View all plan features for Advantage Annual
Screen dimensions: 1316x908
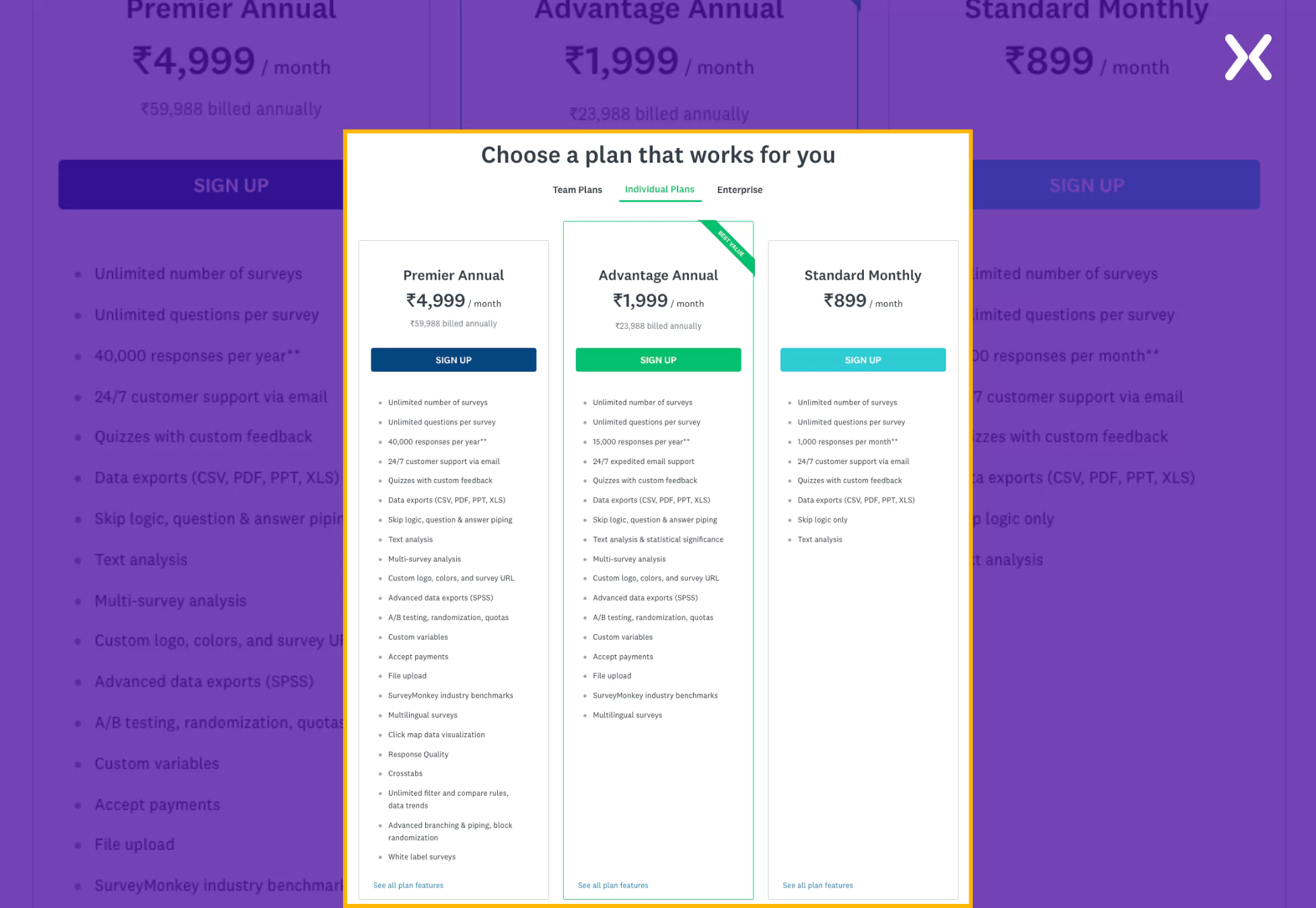[613, 885]
